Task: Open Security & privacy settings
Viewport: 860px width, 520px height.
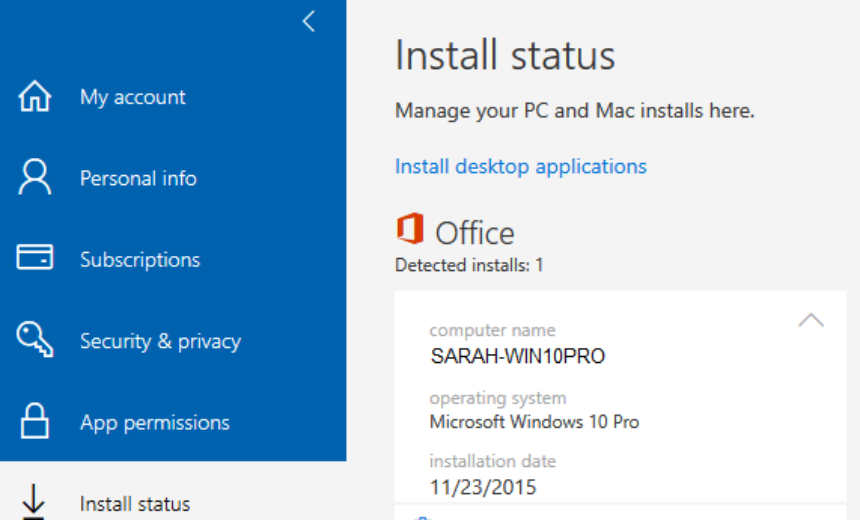Action: pyautogui.click(x=160, y=341)
